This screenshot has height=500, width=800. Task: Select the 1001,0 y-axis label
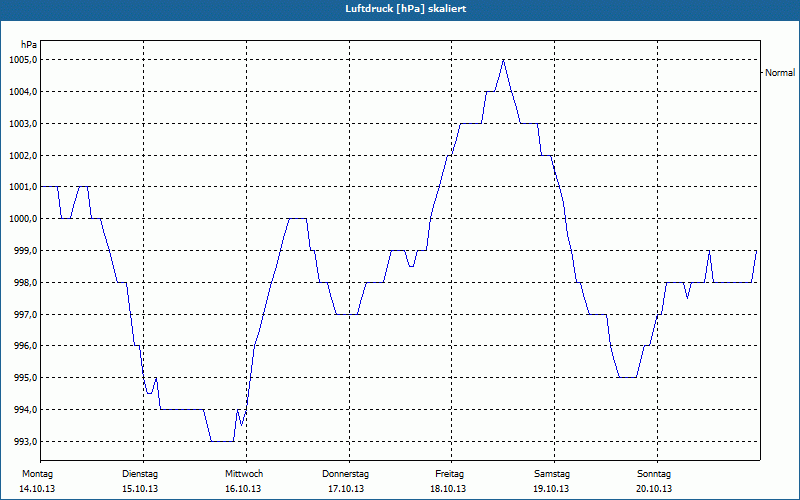tap(23, 187)
